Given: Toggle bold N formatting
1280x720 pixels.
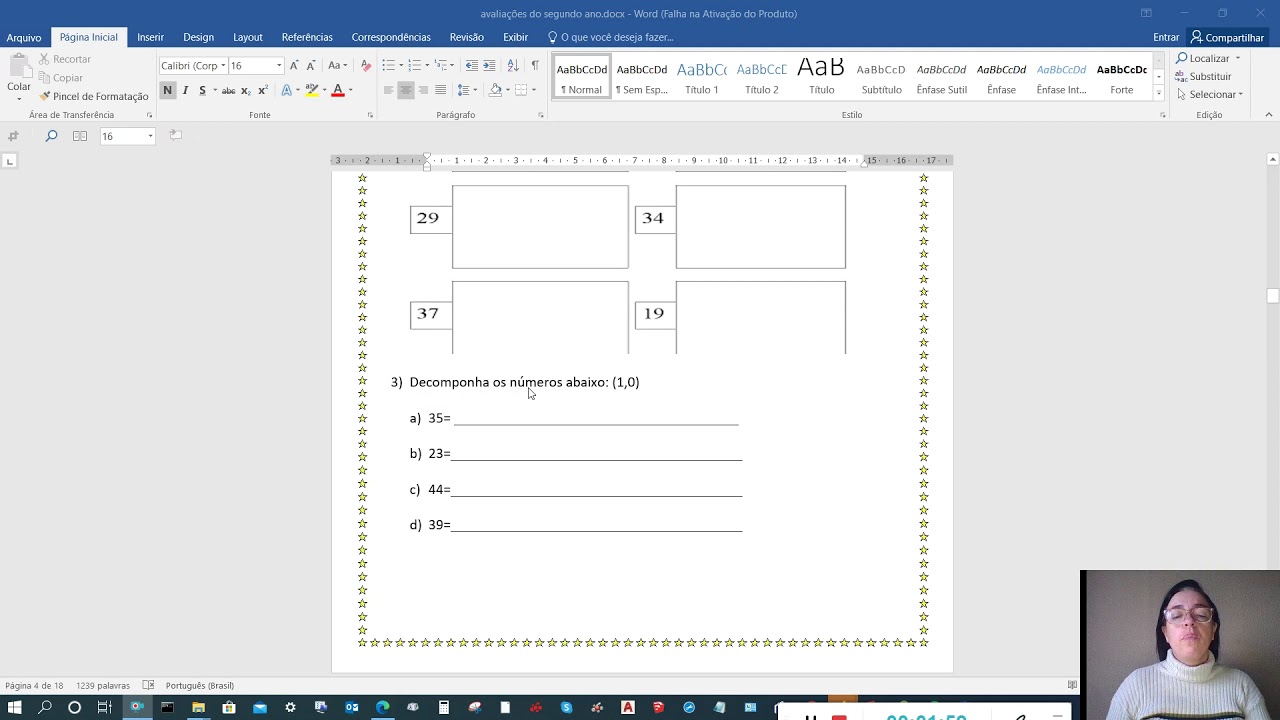Looking at the screenshot, I should coord(167,90).
